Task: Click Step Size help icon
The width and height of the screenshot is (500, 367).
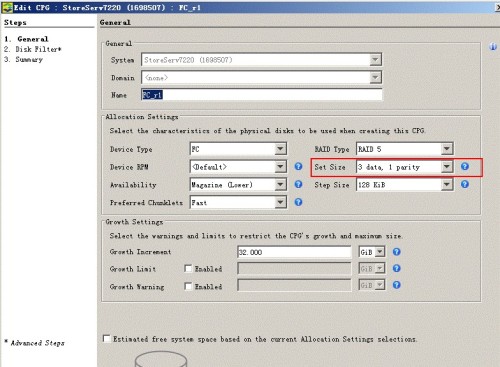Action: click(x=465, y=184)
